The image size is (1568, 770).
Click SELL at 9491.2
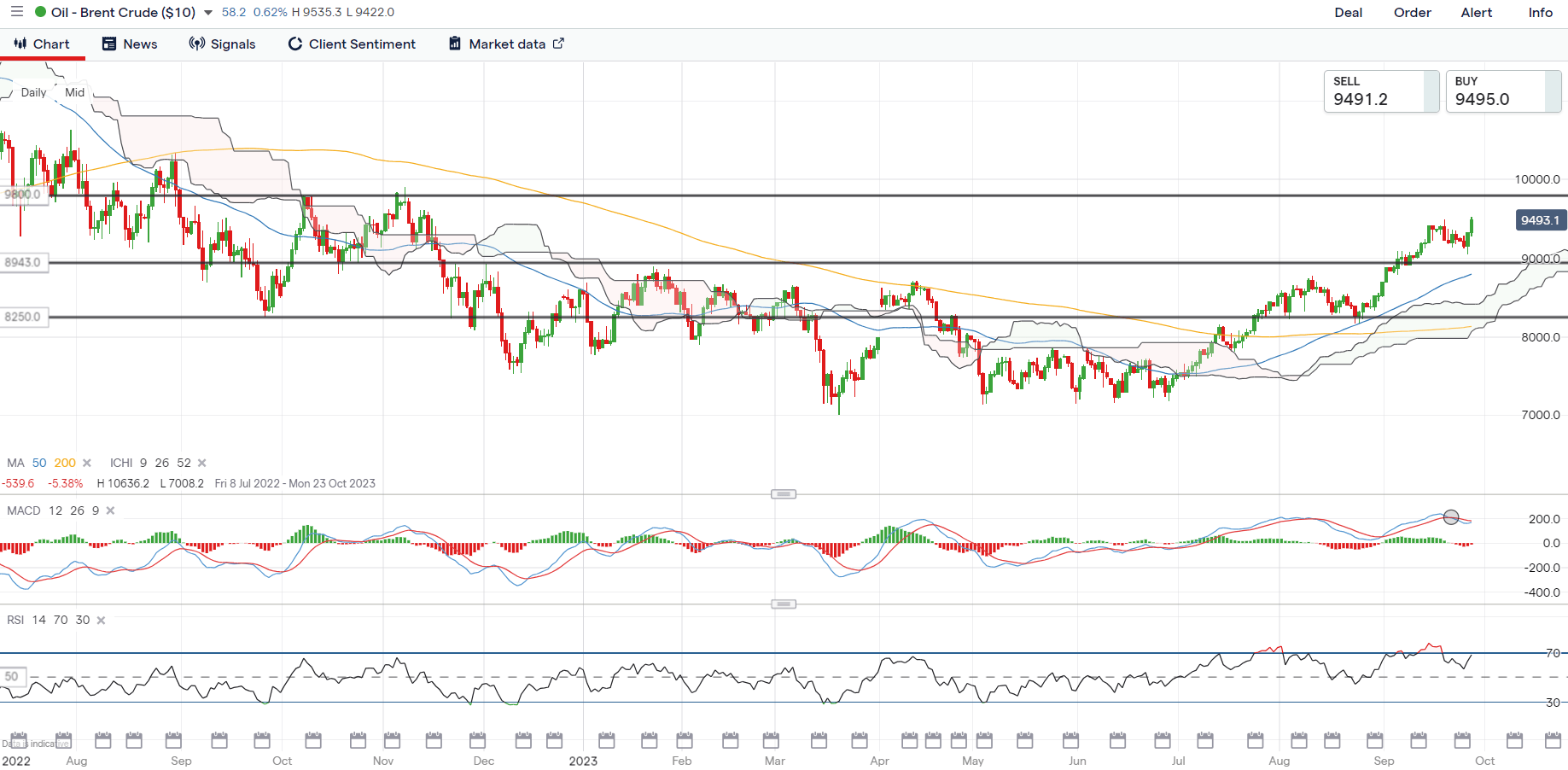[x=1381, y=91]
